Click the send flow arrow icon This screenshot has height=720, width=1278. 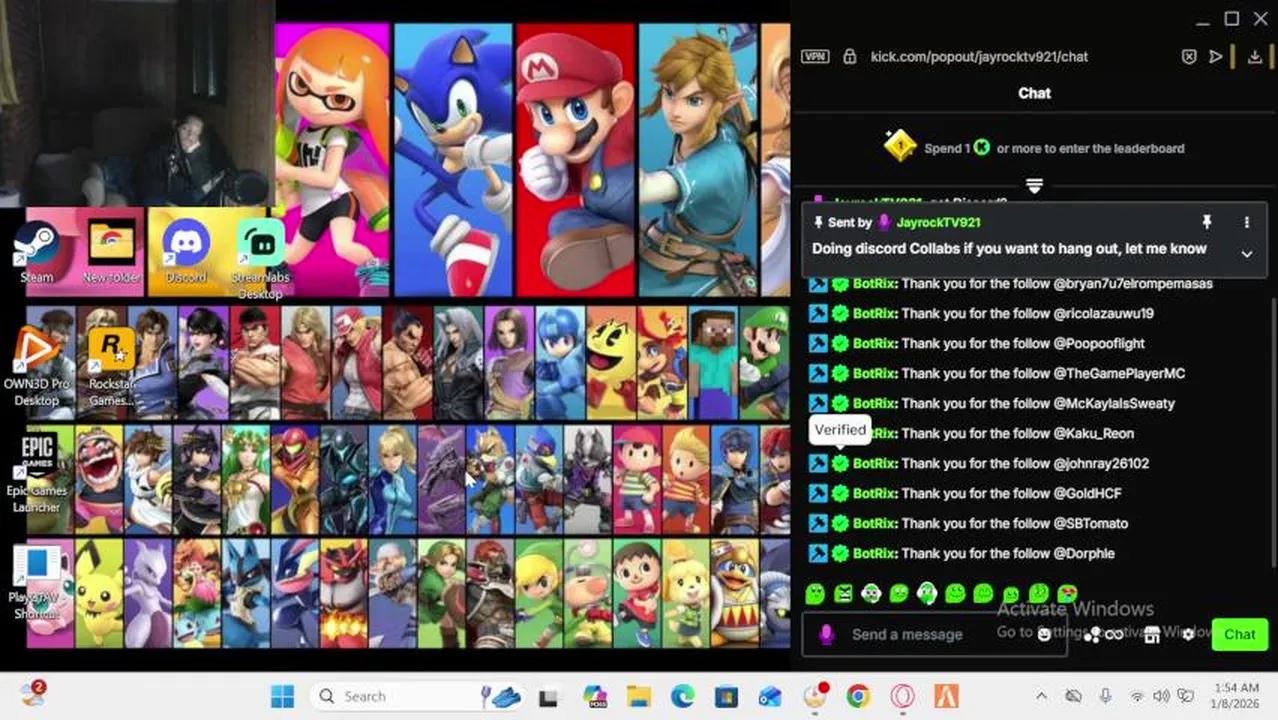click(1216, 57)
